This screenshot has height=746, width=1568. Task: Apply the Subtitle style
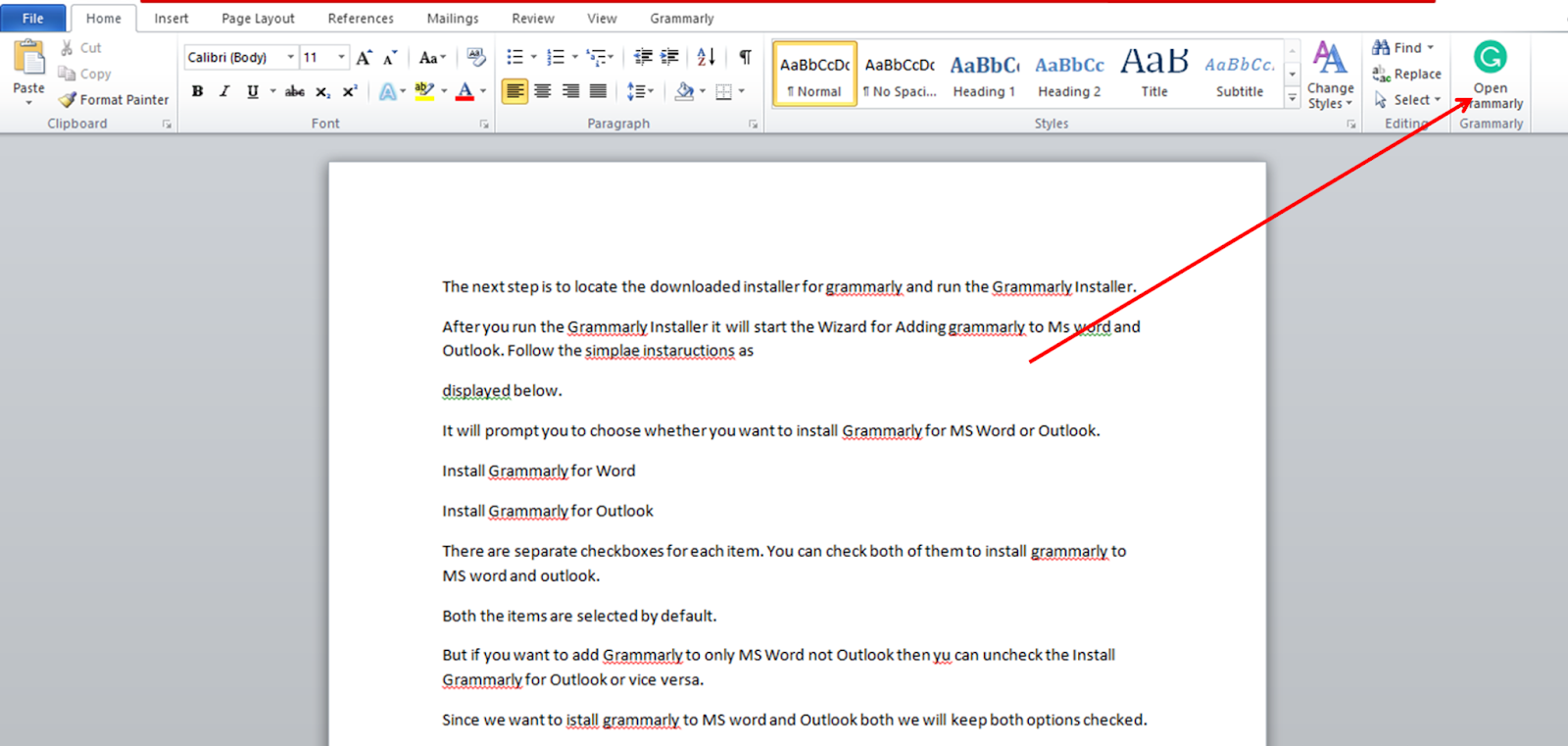tap(1240, 75)
